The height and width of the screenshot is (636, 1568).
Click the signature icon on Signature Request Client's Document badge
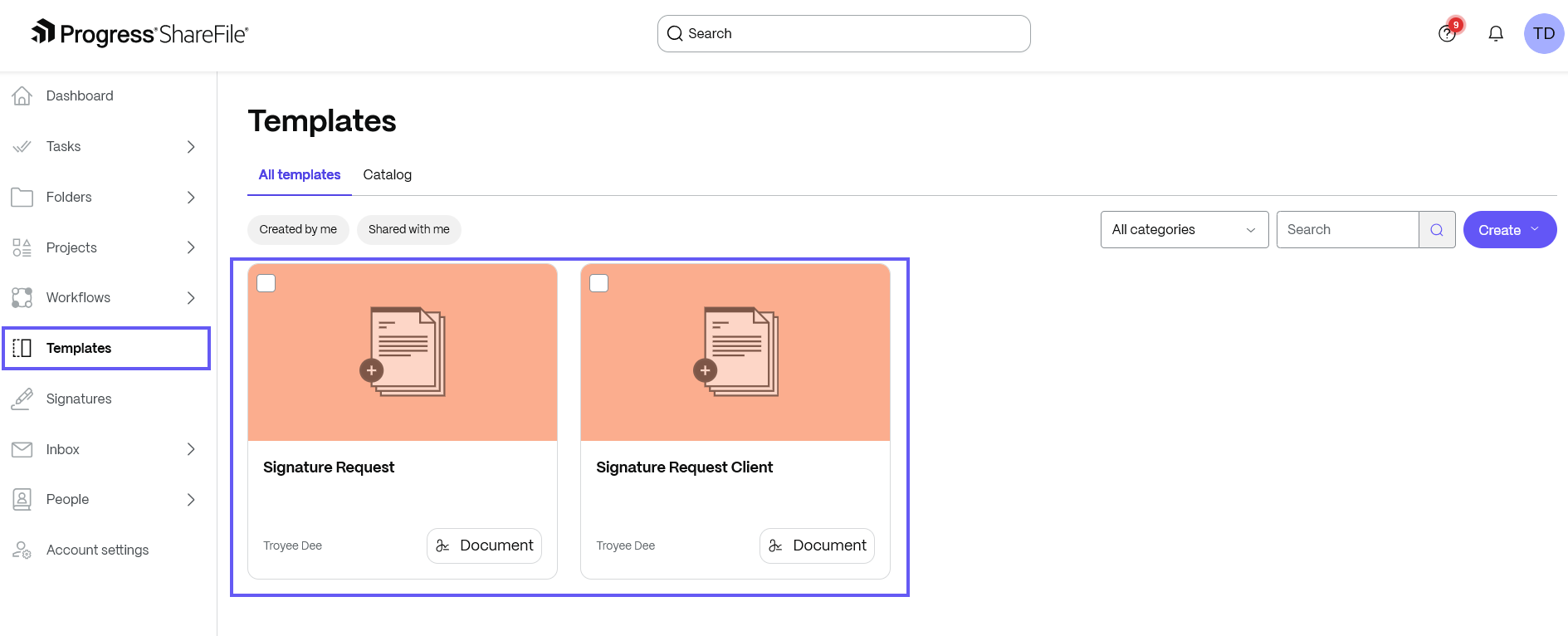click(x=776, y=545)
